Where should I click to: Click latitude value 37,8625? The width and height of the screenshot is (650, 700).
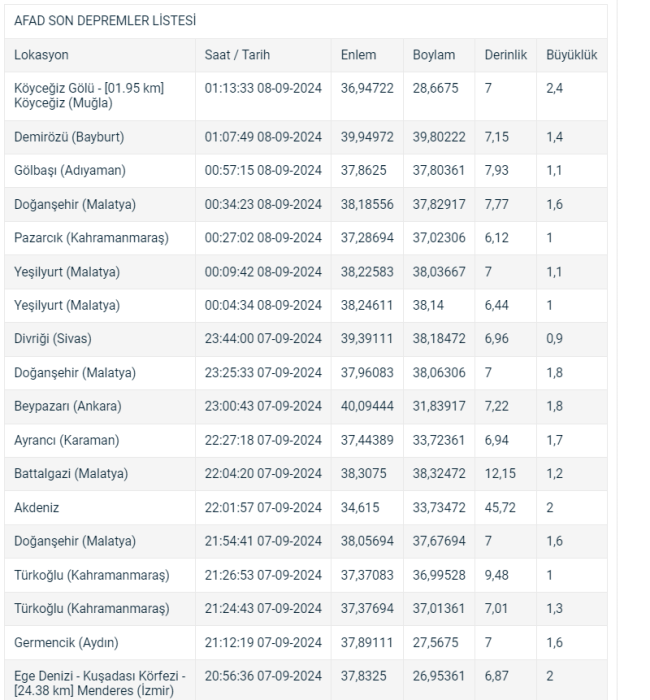point(363,170)
